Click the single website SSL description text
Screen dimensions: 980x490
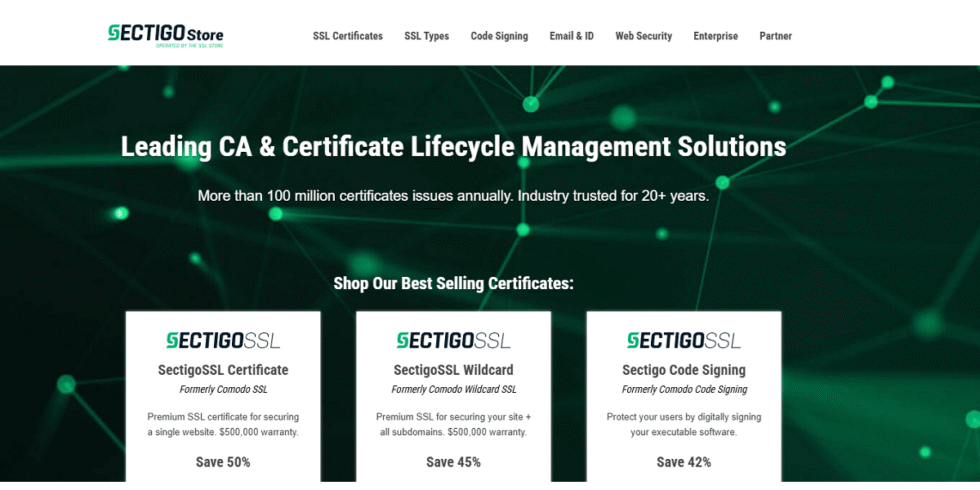(223, 424)
